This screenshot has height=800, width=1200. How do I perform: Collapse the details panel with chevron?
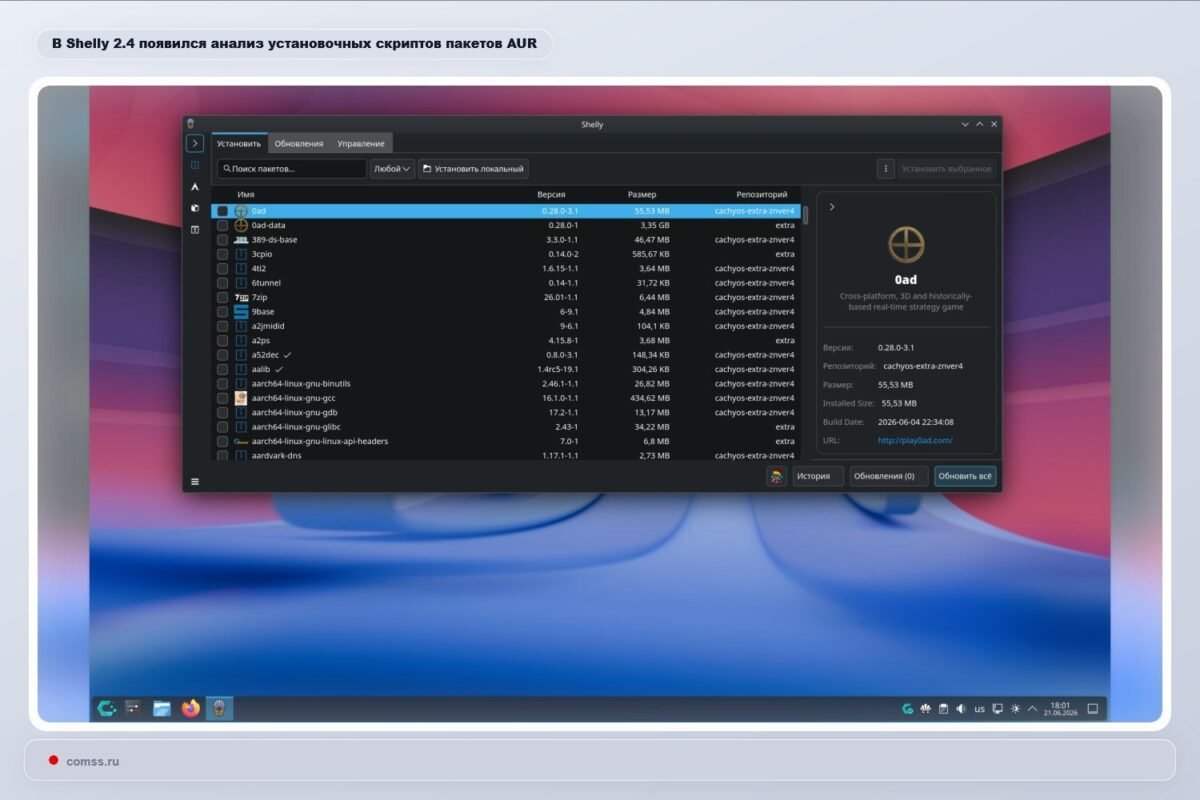pos(832,207)
